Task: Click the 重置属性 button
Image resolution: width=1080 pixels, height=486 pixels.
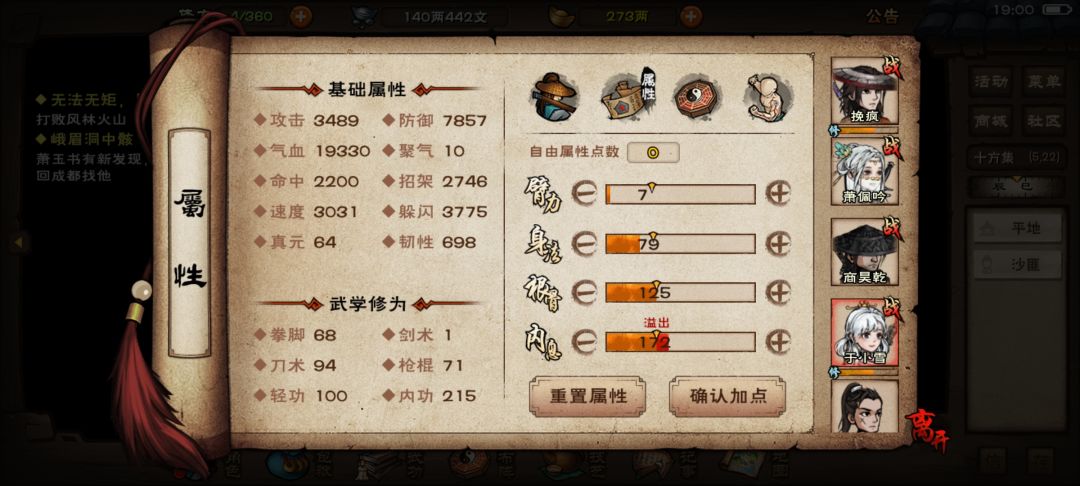Action: [588, 397]
